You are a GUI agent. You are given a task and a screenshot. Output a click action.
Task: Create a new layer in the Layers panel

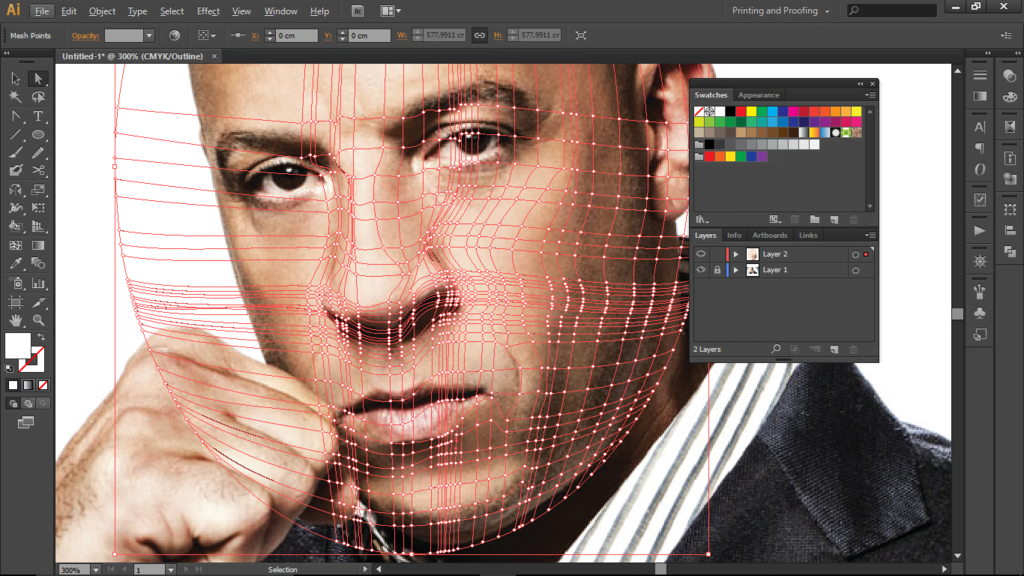pyautogui.click(x=833, y=349)
